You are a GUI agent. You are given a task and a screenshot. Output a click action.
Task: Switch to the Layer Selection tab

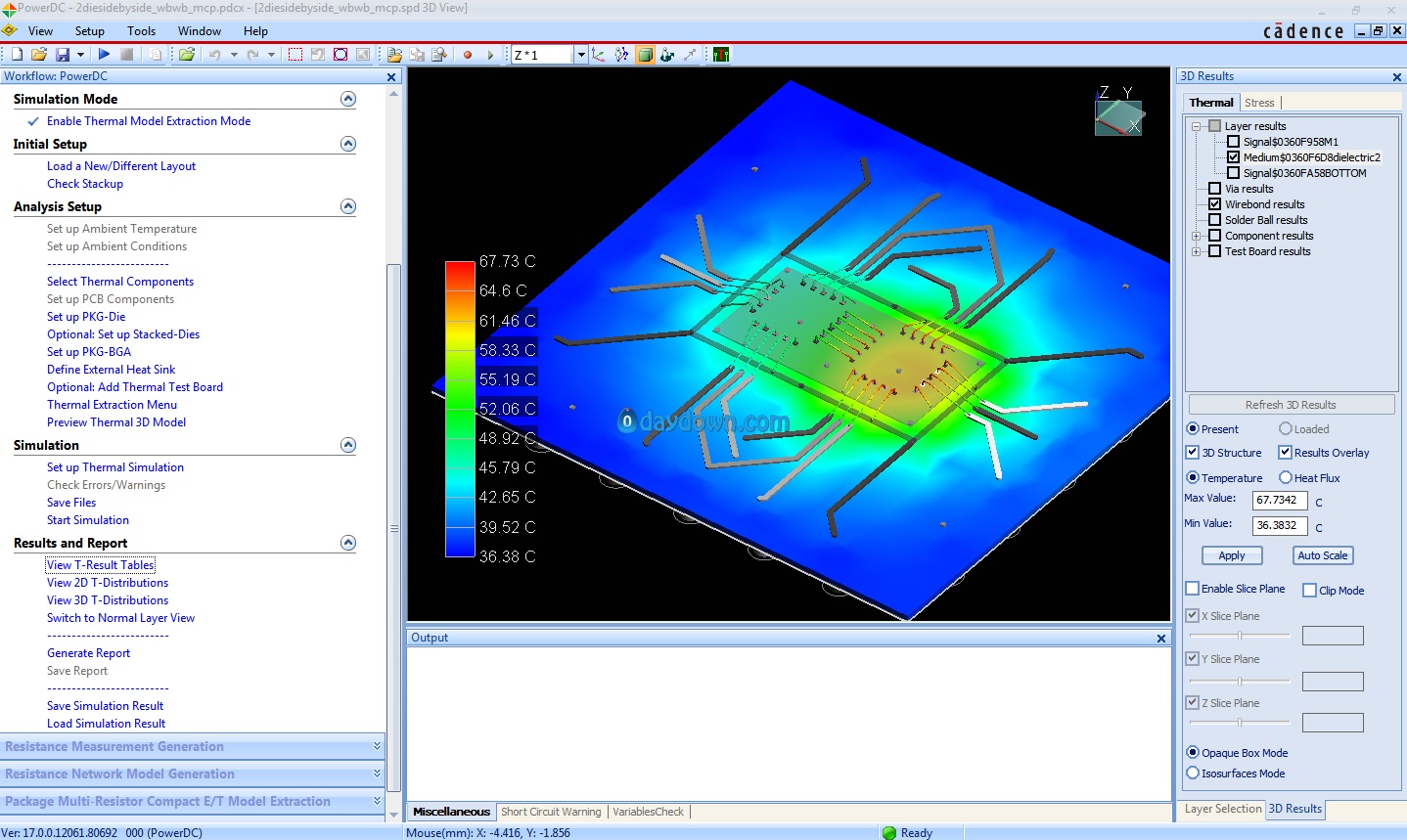[1223, 809]
